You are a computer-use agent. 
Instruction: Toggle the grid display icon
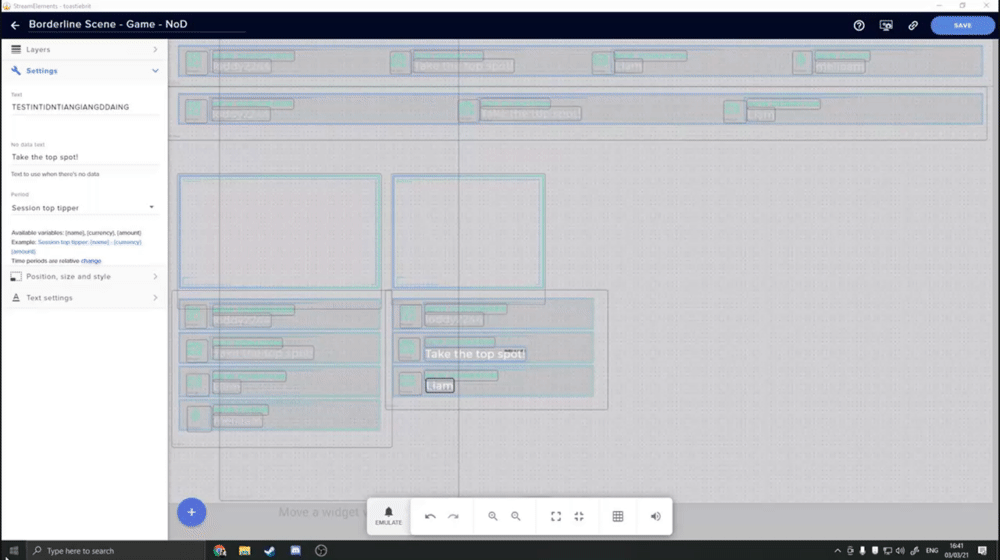pos(618,516)
